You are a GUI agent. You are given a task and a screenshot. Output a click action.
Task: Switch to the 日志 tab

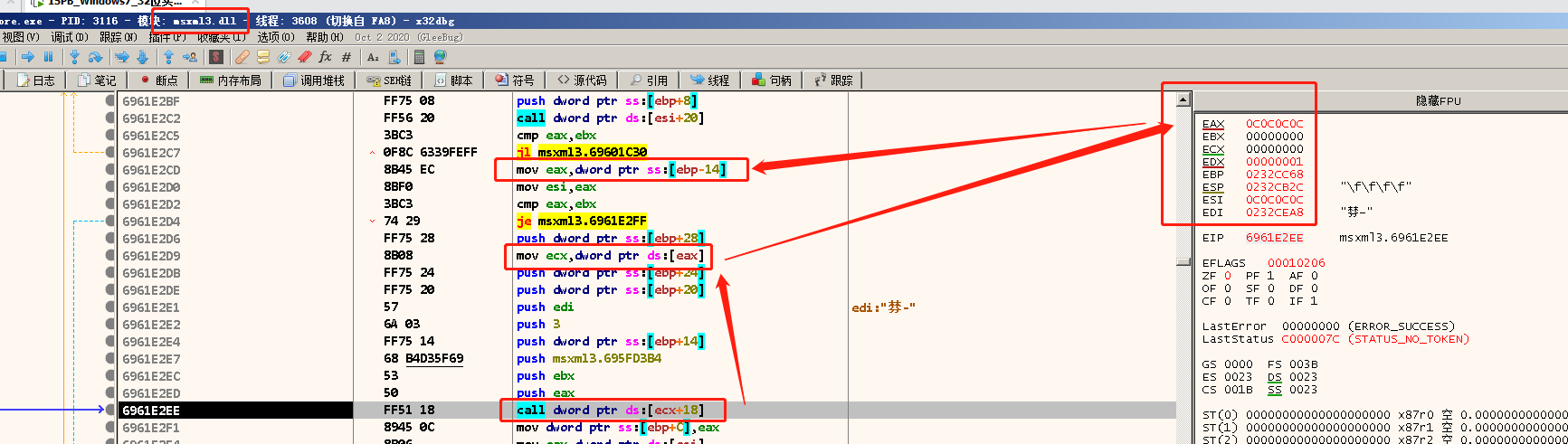[x=35, y=80]
